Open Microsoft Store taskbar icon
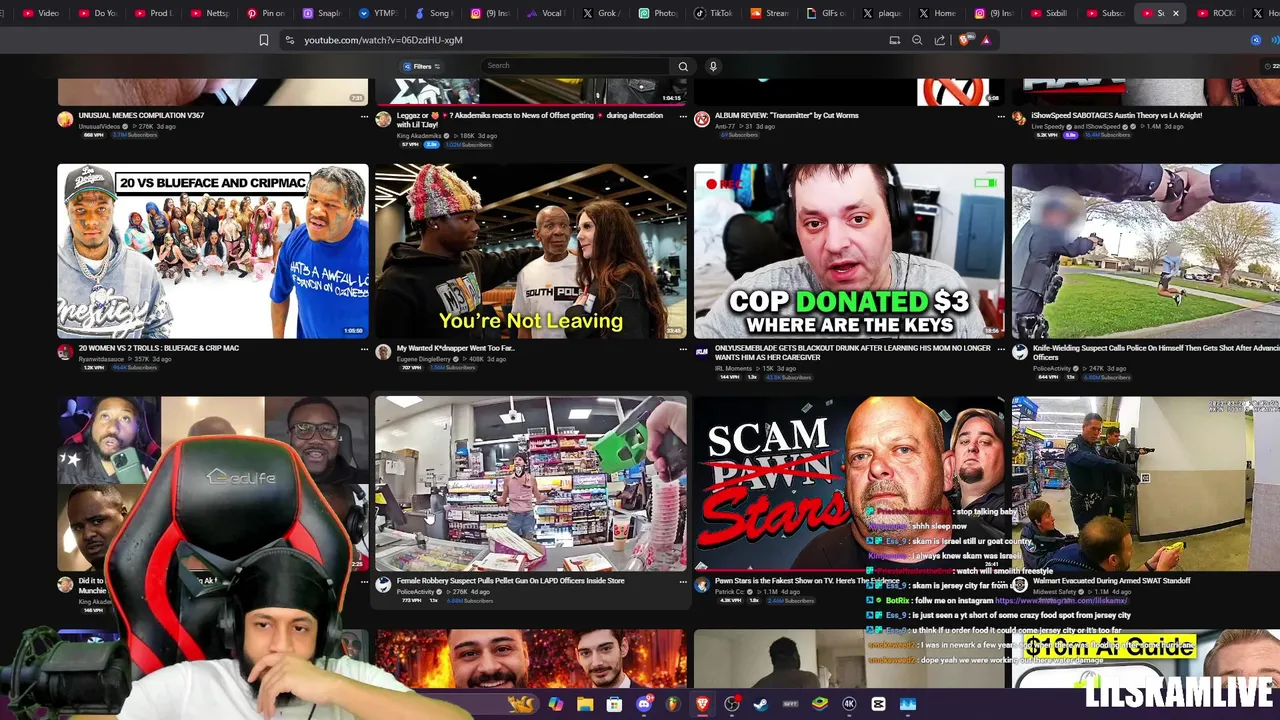The width and height of the screenshot is (1280, 720). click(x=614, y=704)
